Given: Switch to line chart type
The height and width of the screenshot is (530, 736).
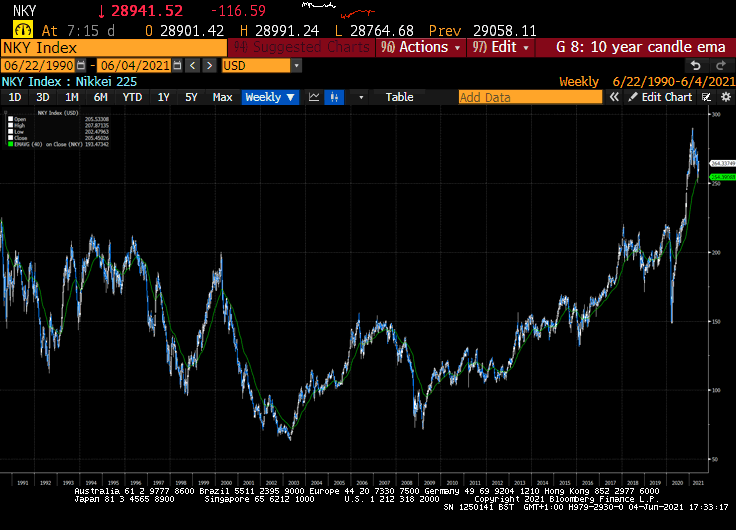Looking at the screenshot, I should pos(314,97).
